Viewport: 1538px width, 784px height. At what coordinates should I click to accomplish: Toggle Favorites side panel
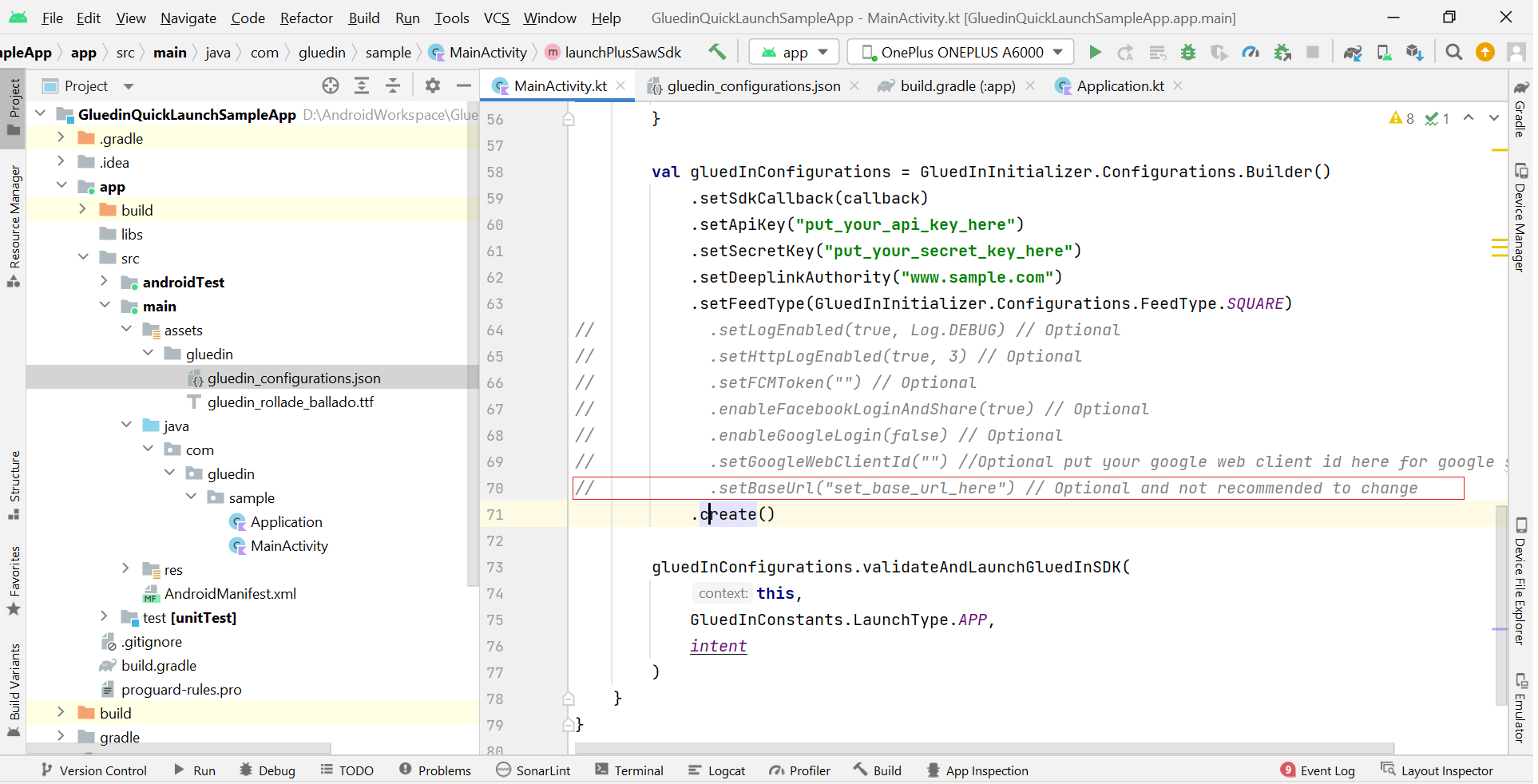(14, 580)
